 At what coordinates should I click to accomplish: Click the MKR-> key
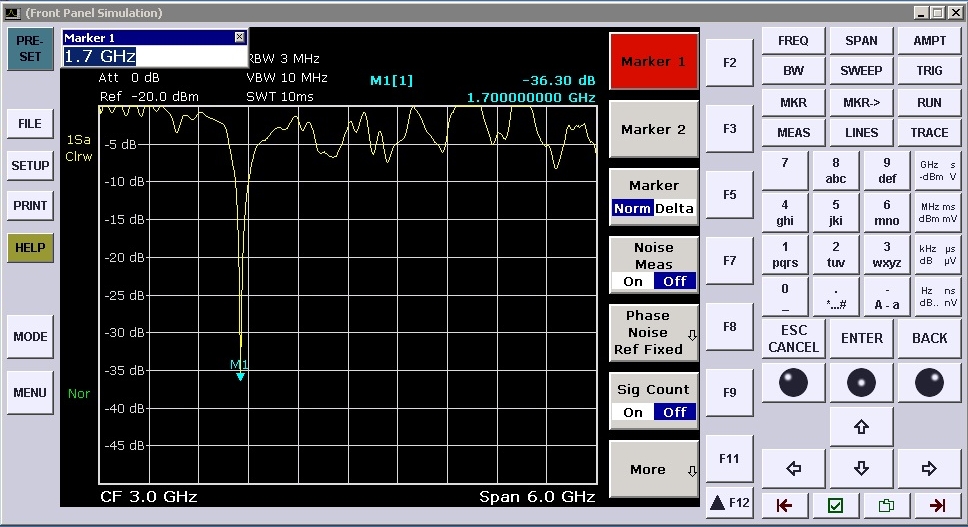coord(861,102)
